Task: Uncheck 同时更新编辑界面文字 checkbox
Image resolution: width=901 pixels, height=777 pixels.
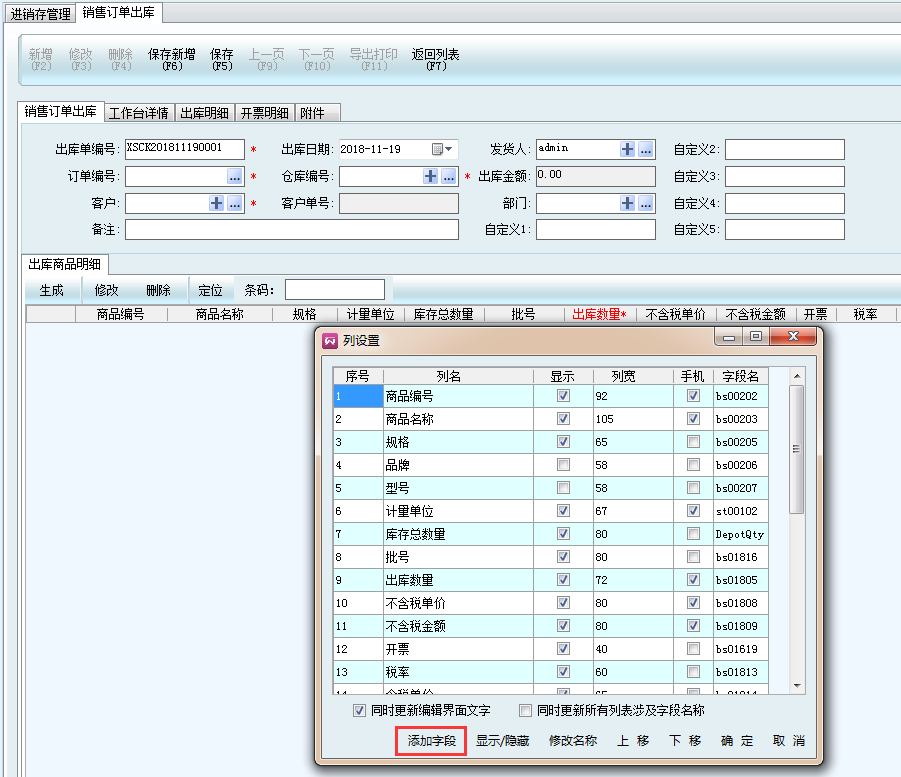Action: tap(359, 711)
